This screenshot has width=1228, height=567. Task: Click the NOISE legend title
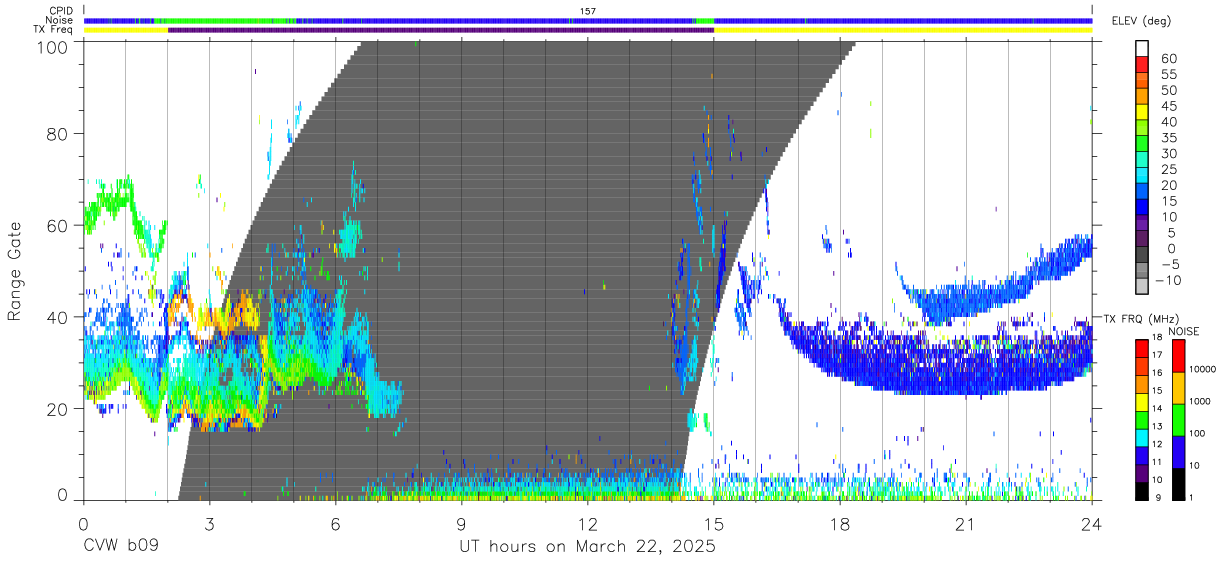tap(1184, 331)
